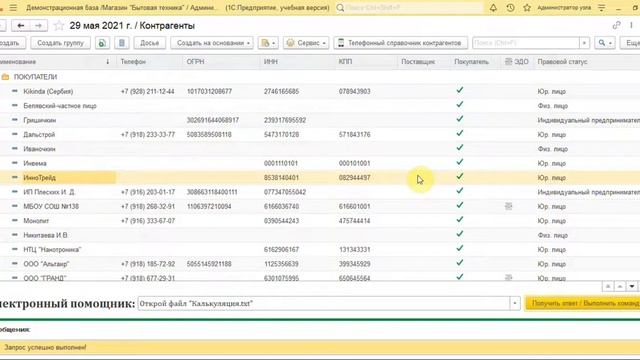Open favorites star in the title bar

(x=527, y=8)
